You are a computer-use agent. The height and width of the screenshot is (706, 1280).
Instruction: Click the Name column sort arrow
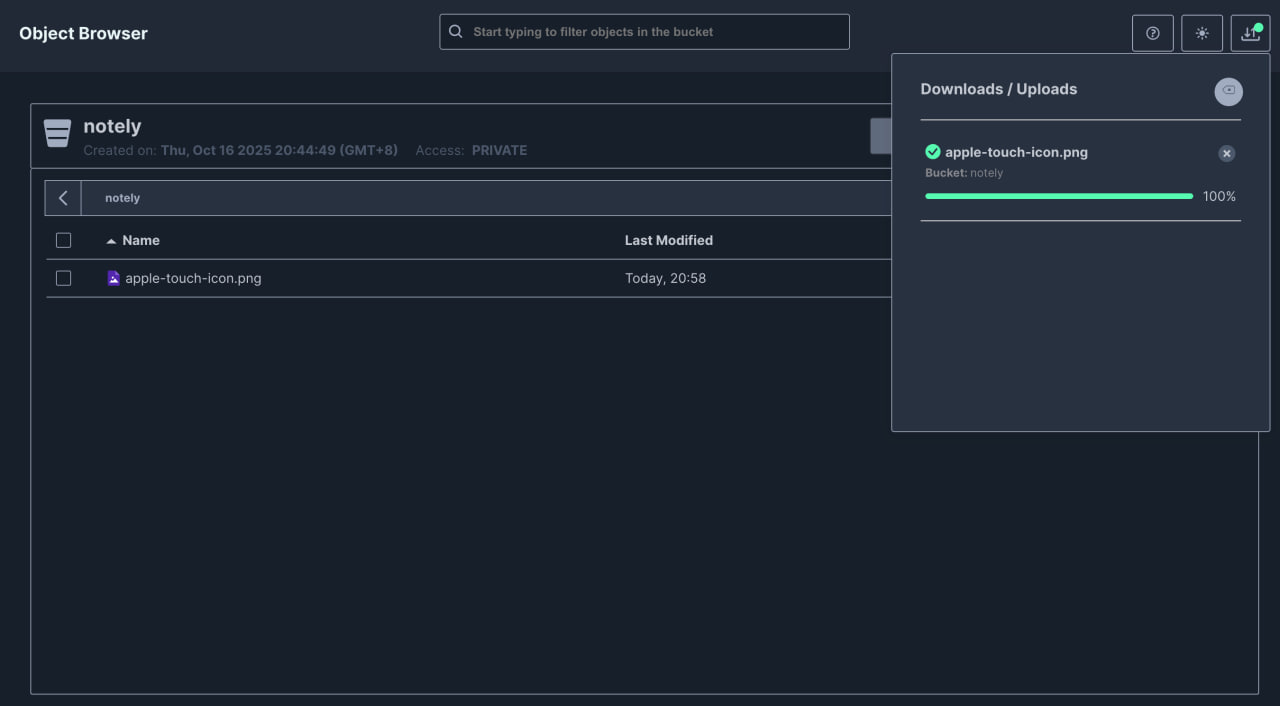point(111,241)
